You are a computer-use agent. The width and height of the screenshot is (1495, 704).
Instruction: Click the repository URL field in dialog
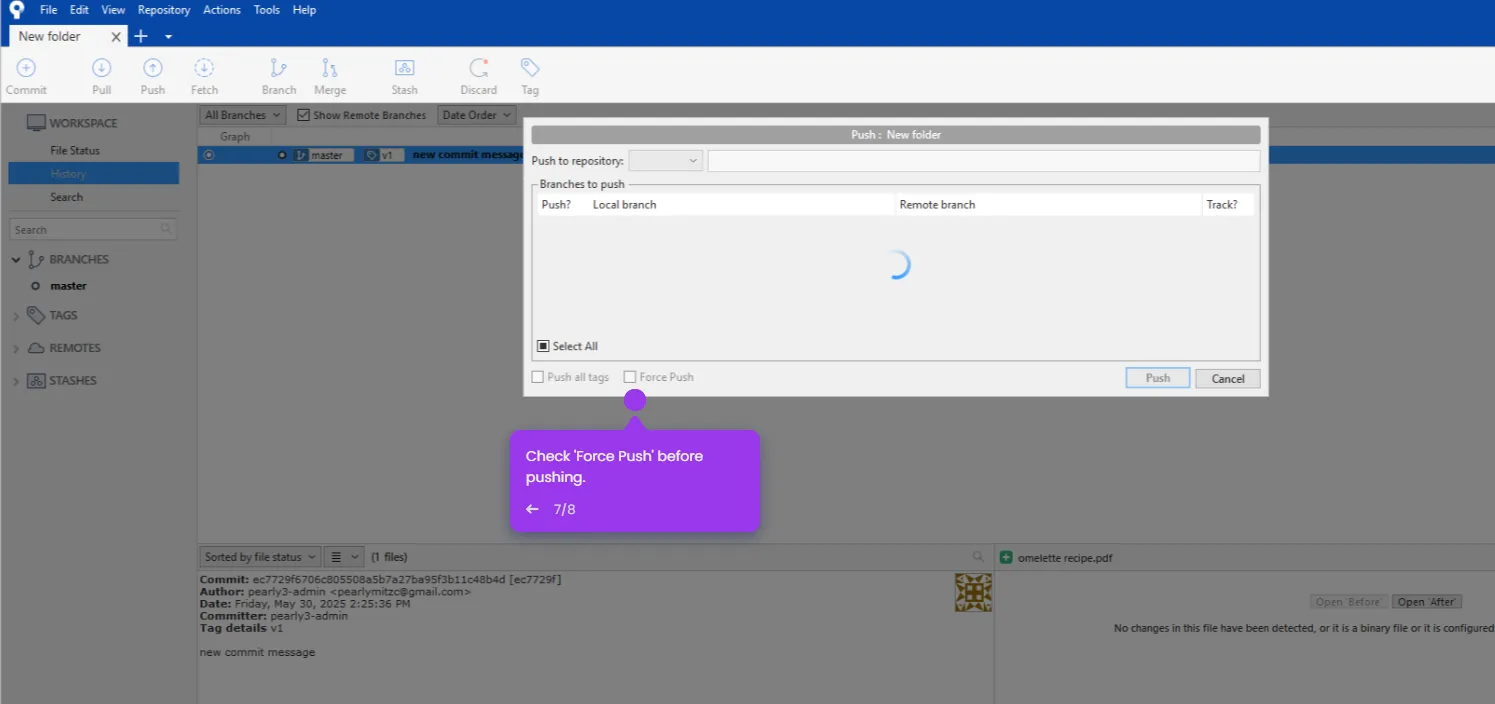coord(983,161)
